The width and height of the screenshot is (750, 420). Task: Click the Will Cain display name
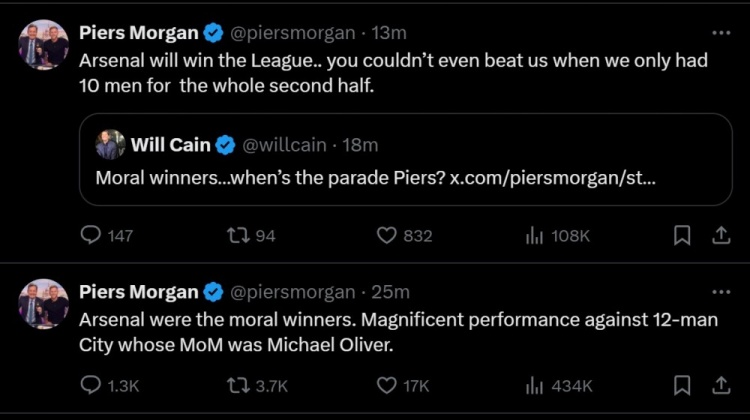(170, 145)
